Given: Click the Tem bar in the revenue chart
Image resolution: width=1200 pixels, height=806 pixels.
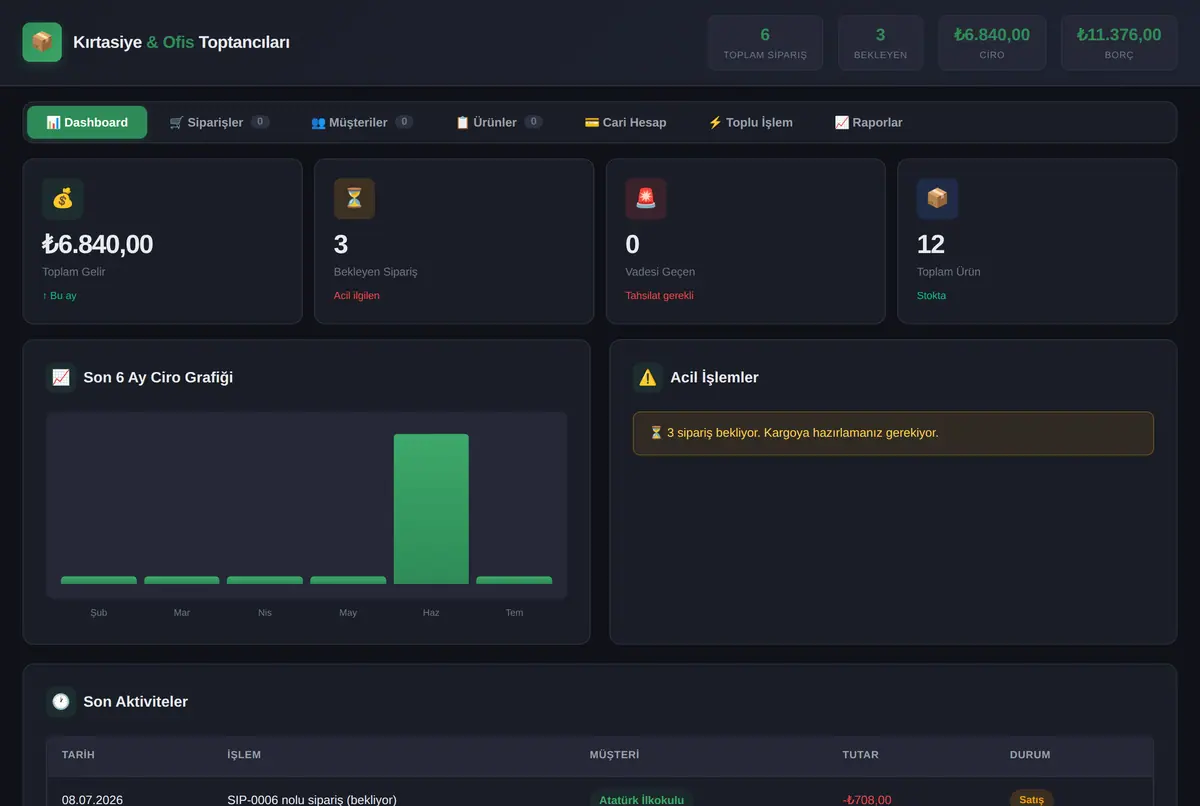Looking at the screenshot, I should click(514, 580).
